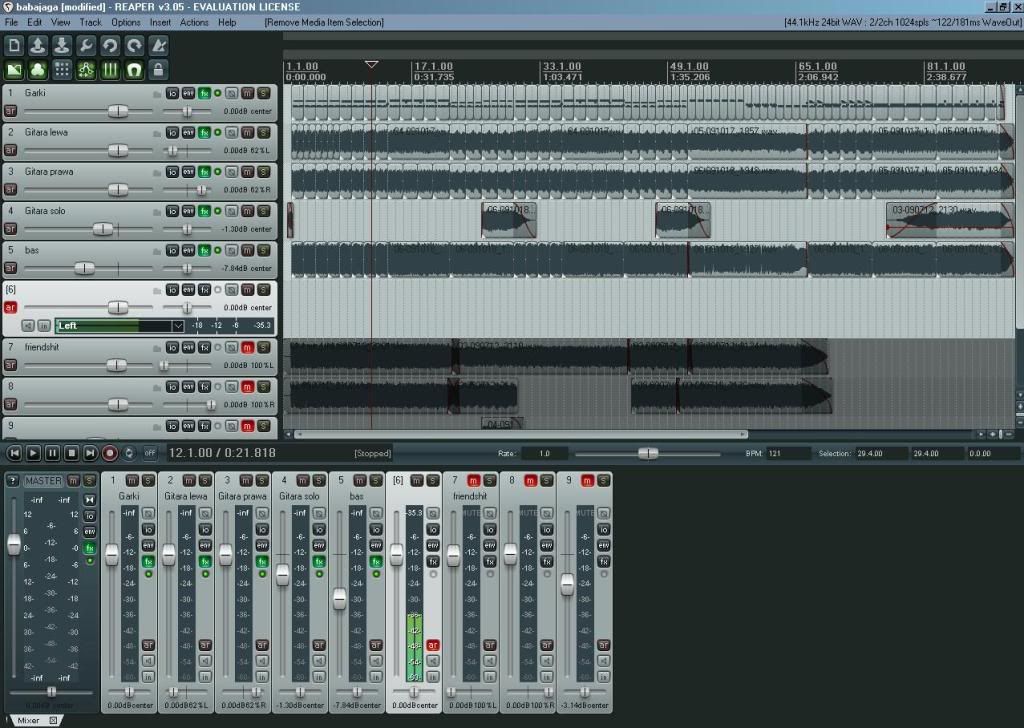Click master volume fader in mixer
This screenshot has height=728, width=1024.
(14, 544)
